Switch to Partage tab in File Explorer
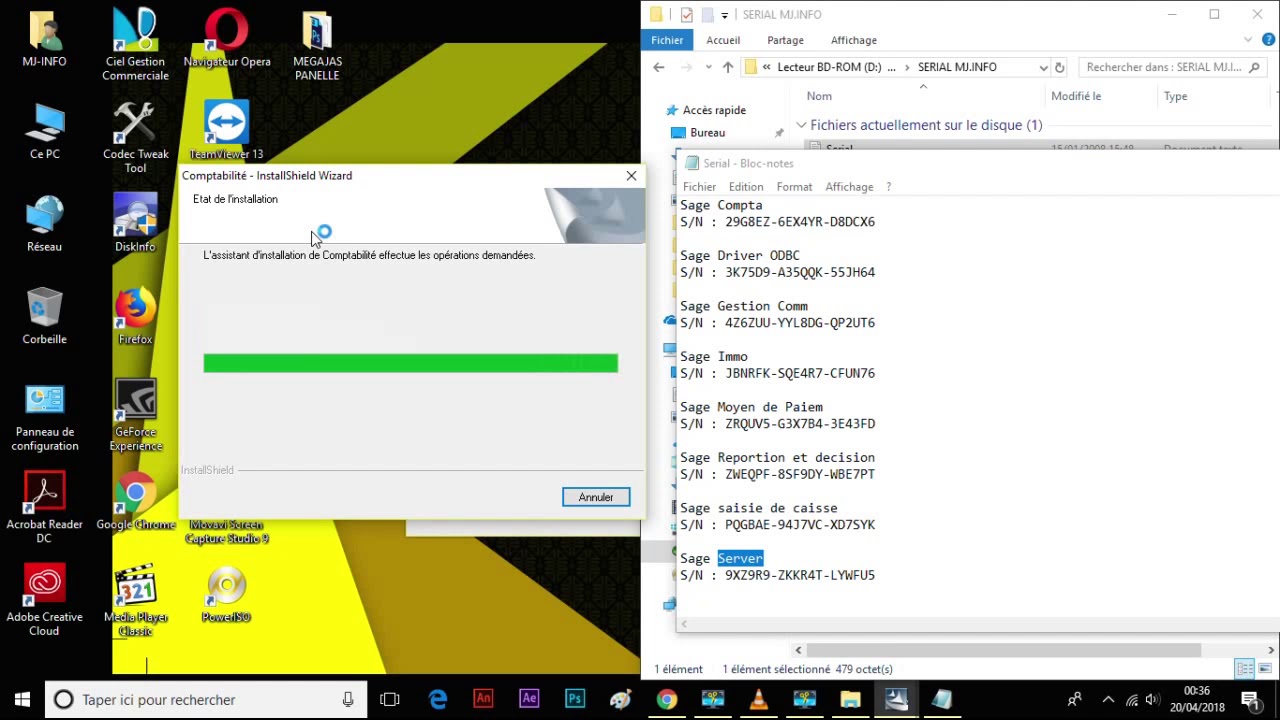 point(785,40)
